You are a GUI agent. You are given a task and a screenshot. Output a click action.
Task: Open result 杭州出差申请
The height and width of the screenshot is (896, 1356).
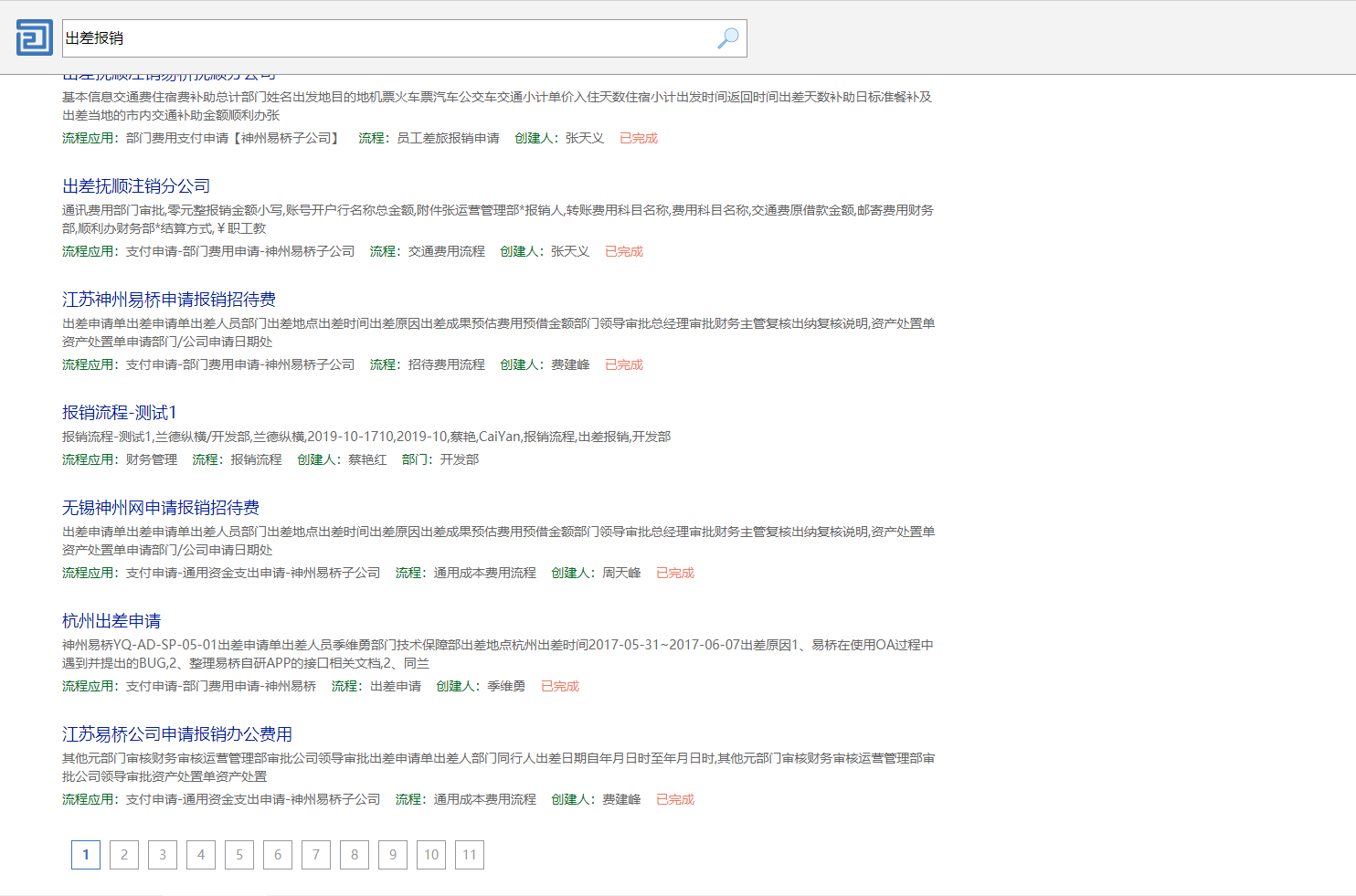pyautogui.click(x=111, y=621)
